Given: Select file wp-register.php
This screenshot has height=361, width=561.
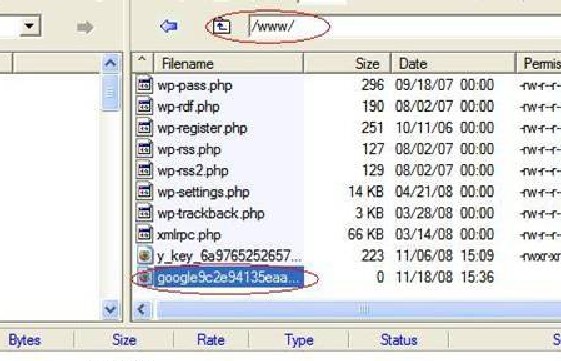Looking at the screenshot, I should [203, 128].
